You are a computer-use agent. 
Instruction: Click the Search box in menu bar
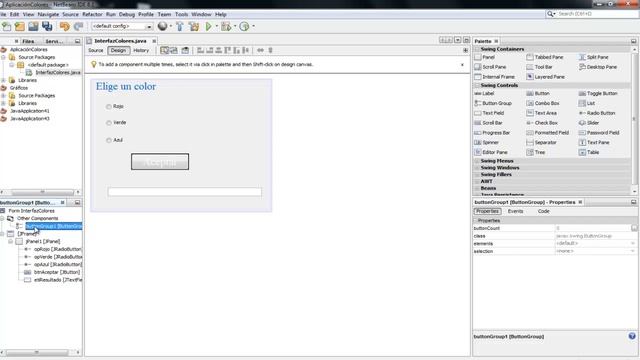[592, 14]
